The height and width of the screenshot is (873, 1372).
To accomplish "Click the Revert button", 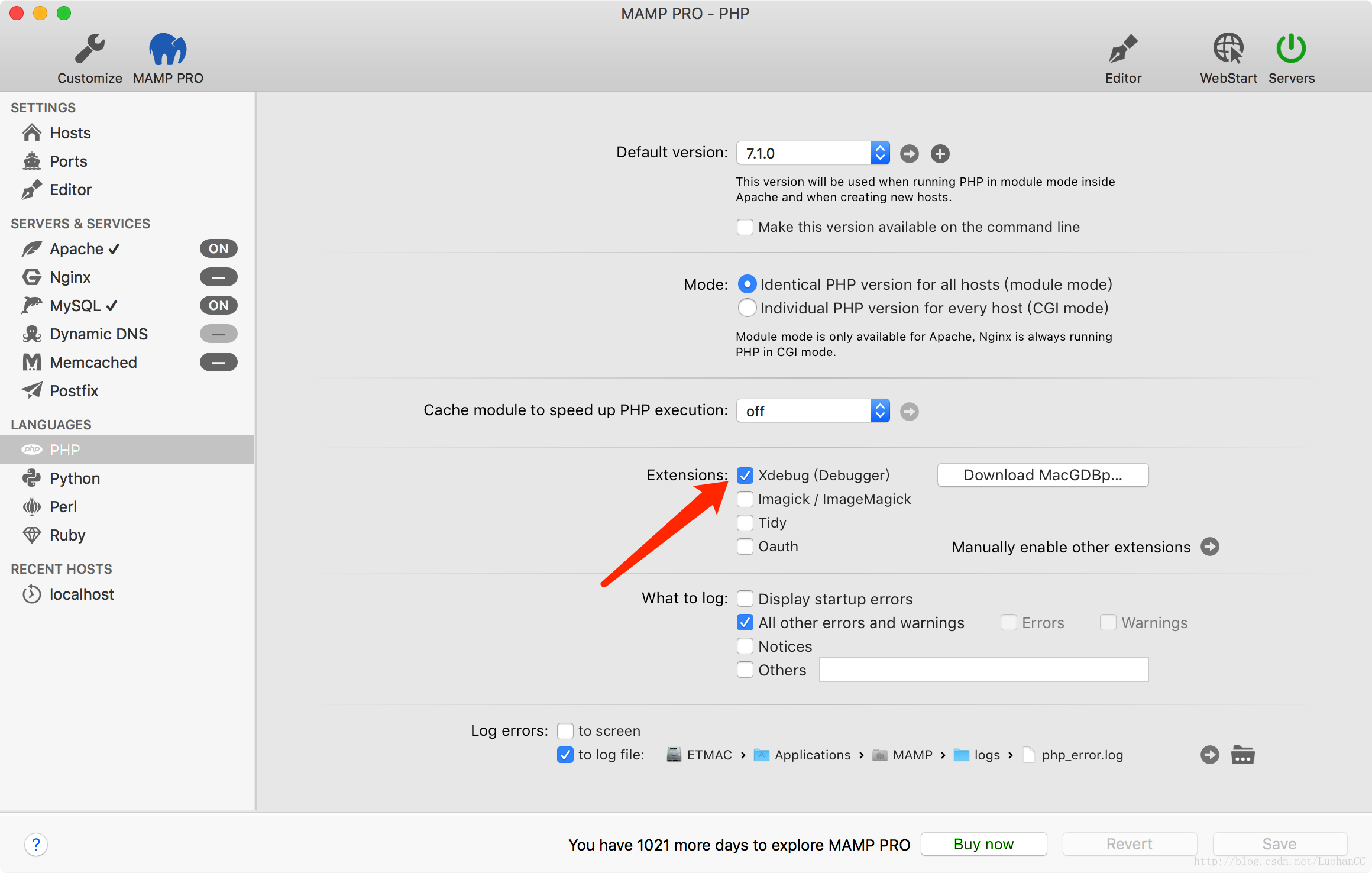I will [x=1129, y=844].
